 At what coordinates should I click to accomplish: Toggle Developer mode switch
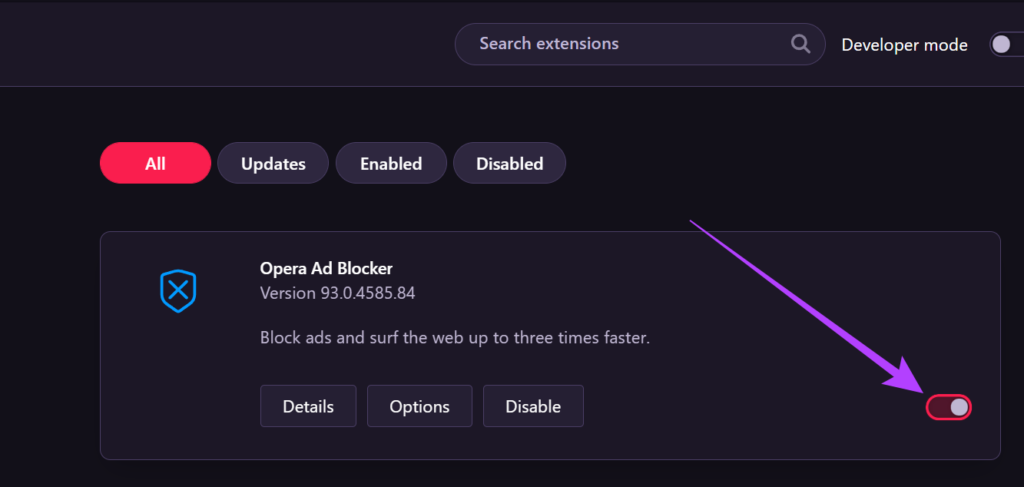click(x=1004, y=44)
